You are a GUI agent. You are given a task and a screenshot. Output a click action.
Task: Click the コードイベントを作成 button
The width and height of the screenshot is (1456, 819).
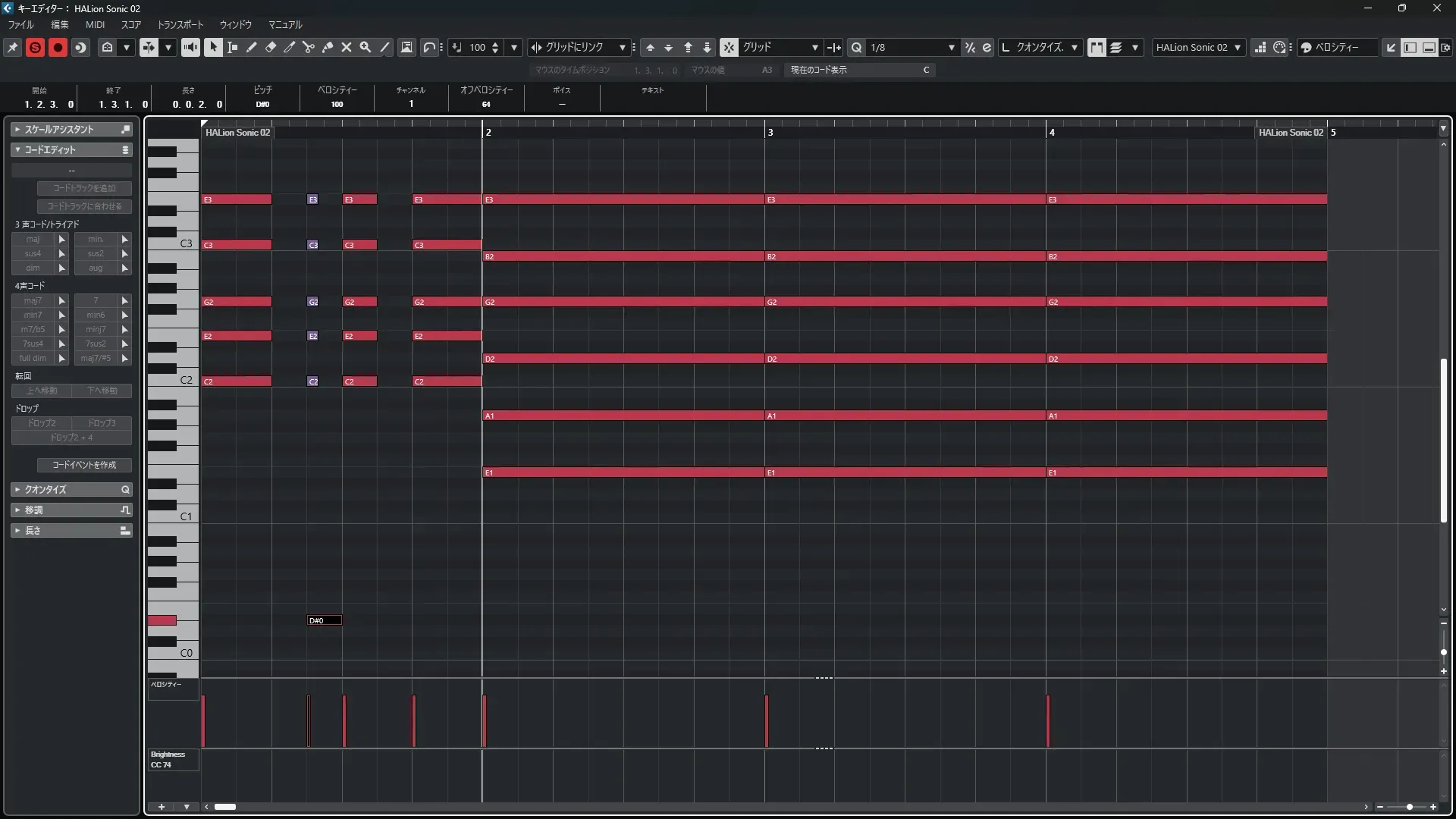pos(84,465)
